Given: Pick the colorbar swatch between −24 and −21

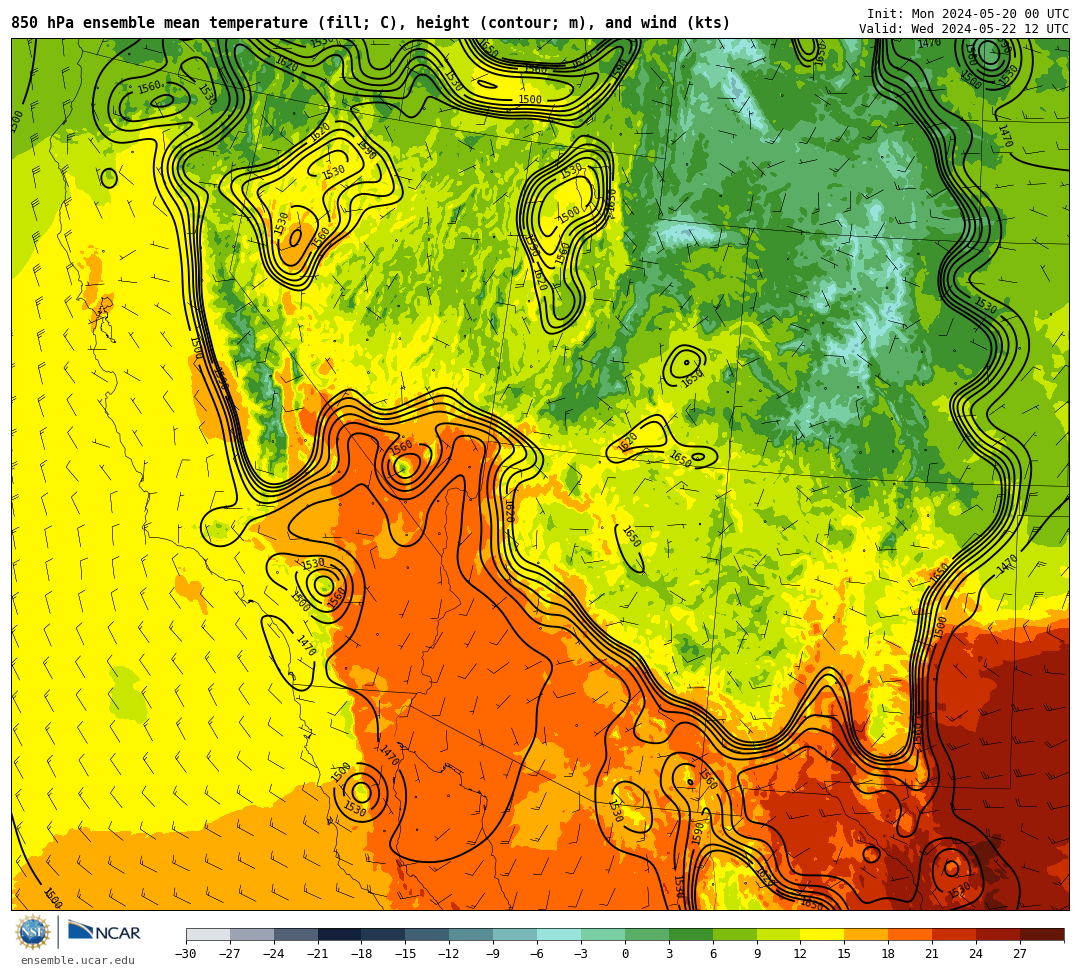Looking at the screenshot, I should [296, 934].
